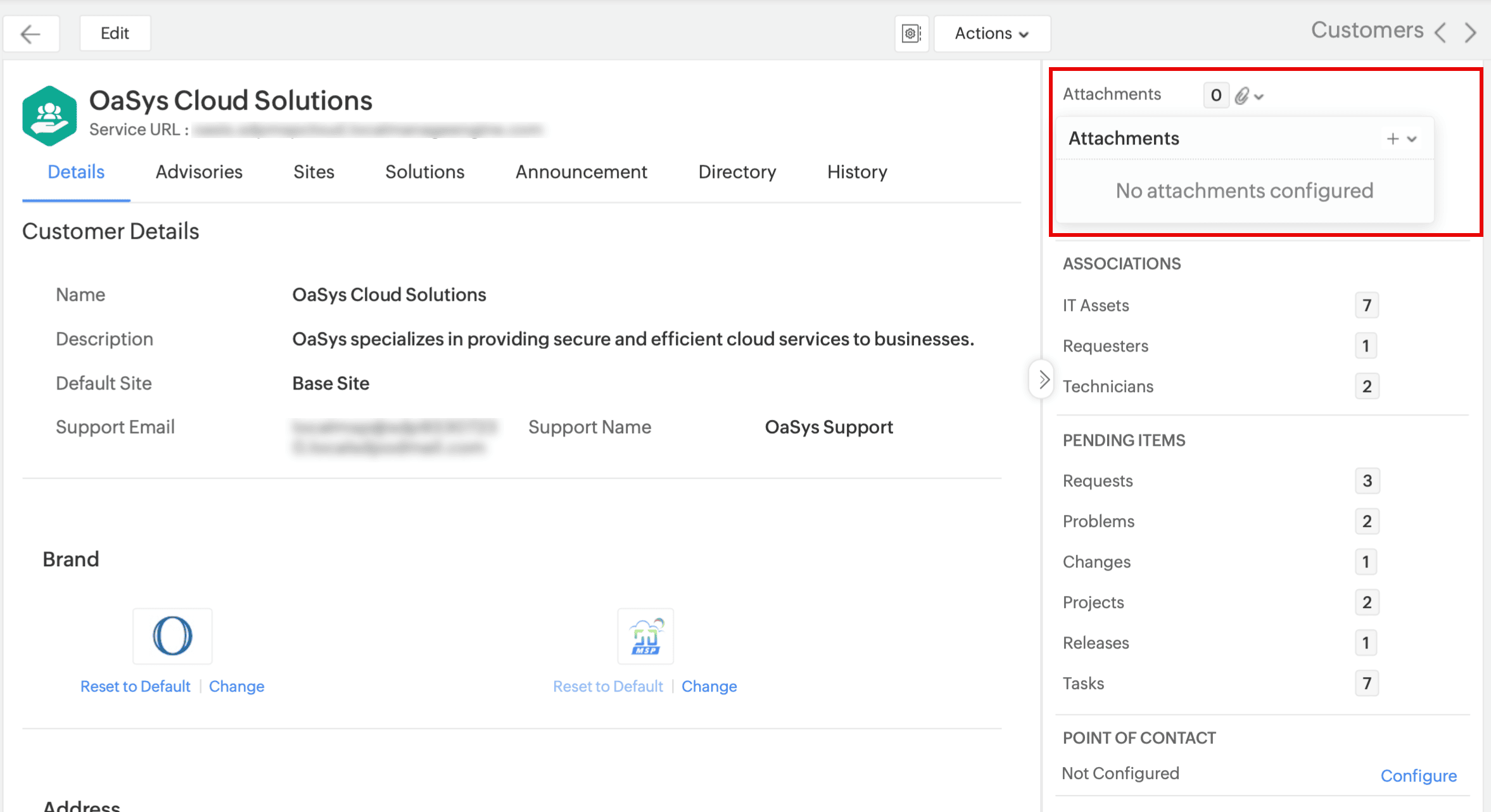Screen dimensions: 1491x812
Task: Click the customer settings gear icon
Action: 911,34
